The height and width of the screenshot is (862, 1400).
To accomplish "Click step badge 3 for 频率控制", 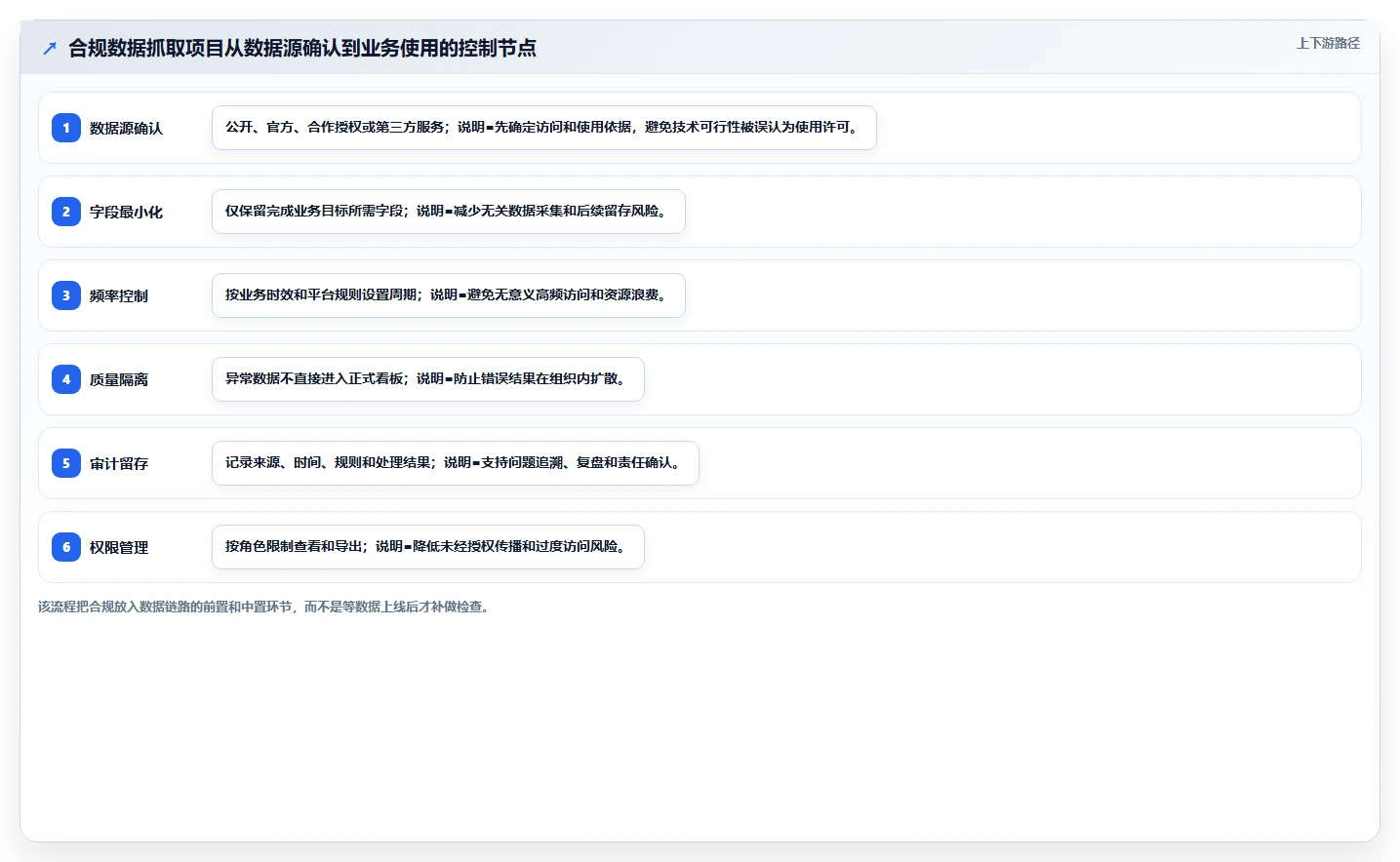I will tap(66, 295).
